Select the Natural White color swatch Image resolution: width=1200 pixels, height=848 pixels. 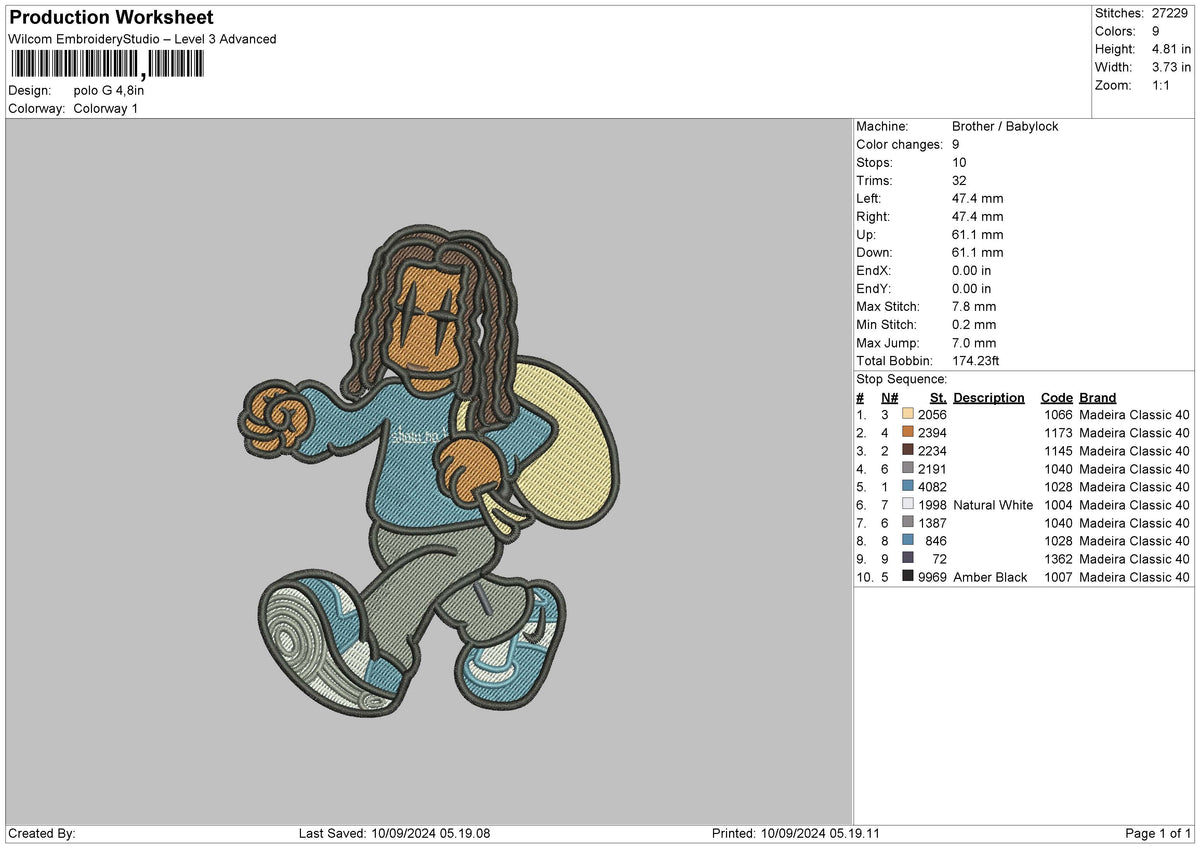[908, 504]
